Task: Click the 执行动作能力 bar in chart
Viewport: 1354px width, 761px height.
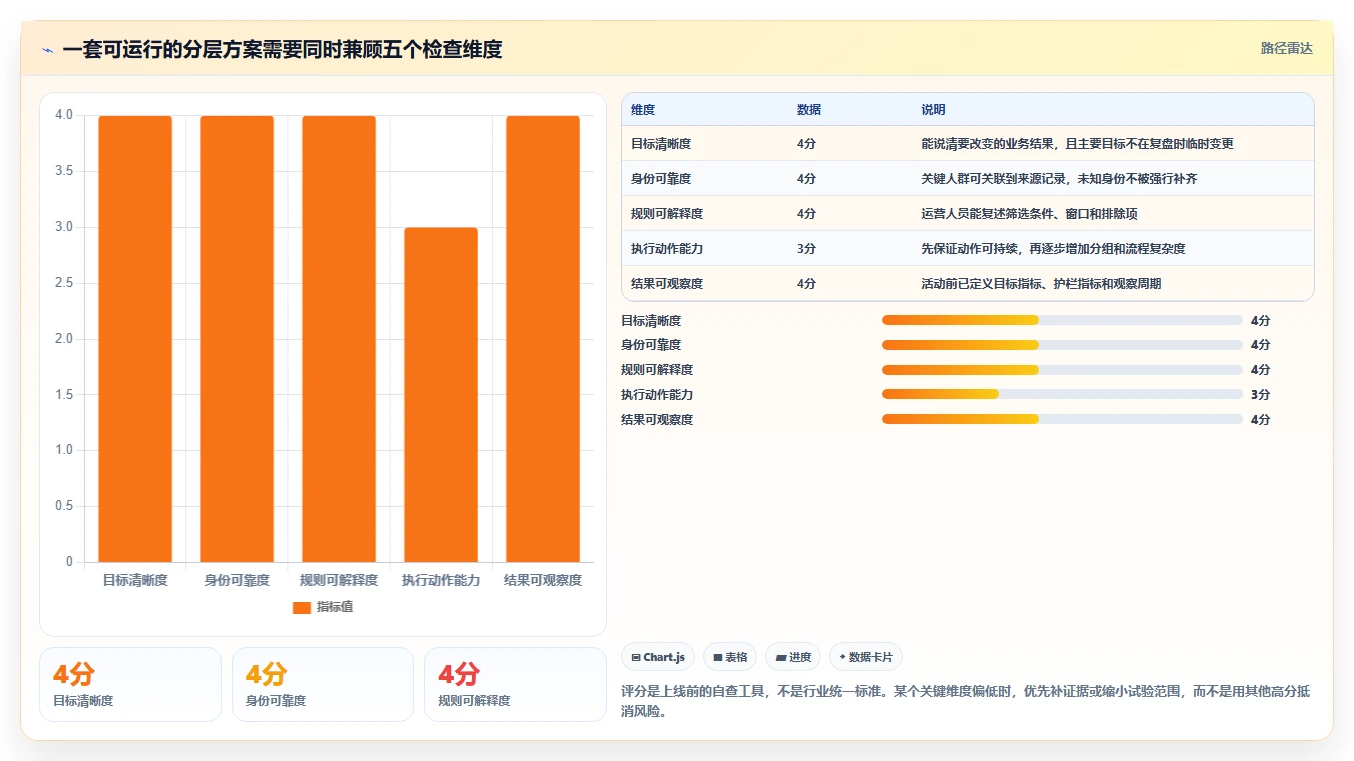Action: coord(441,395)
